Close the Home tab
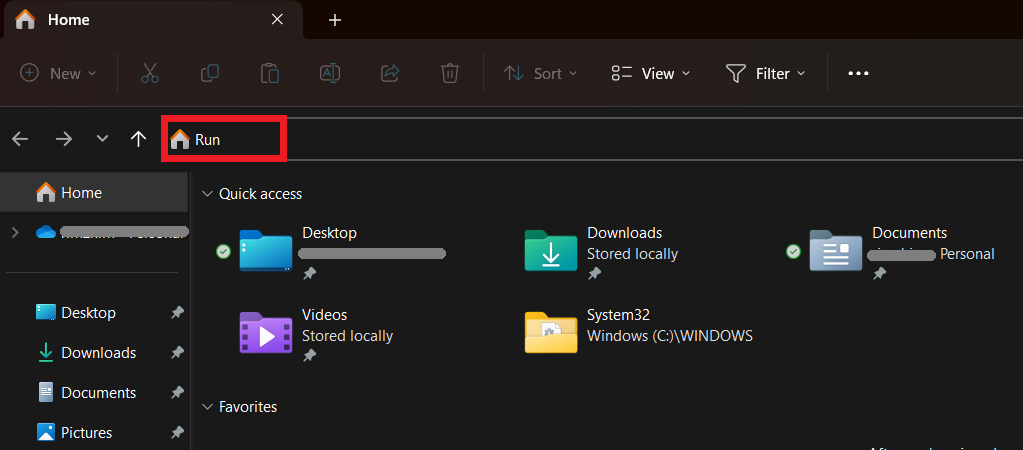The image size is (1023, 450). 277,20
